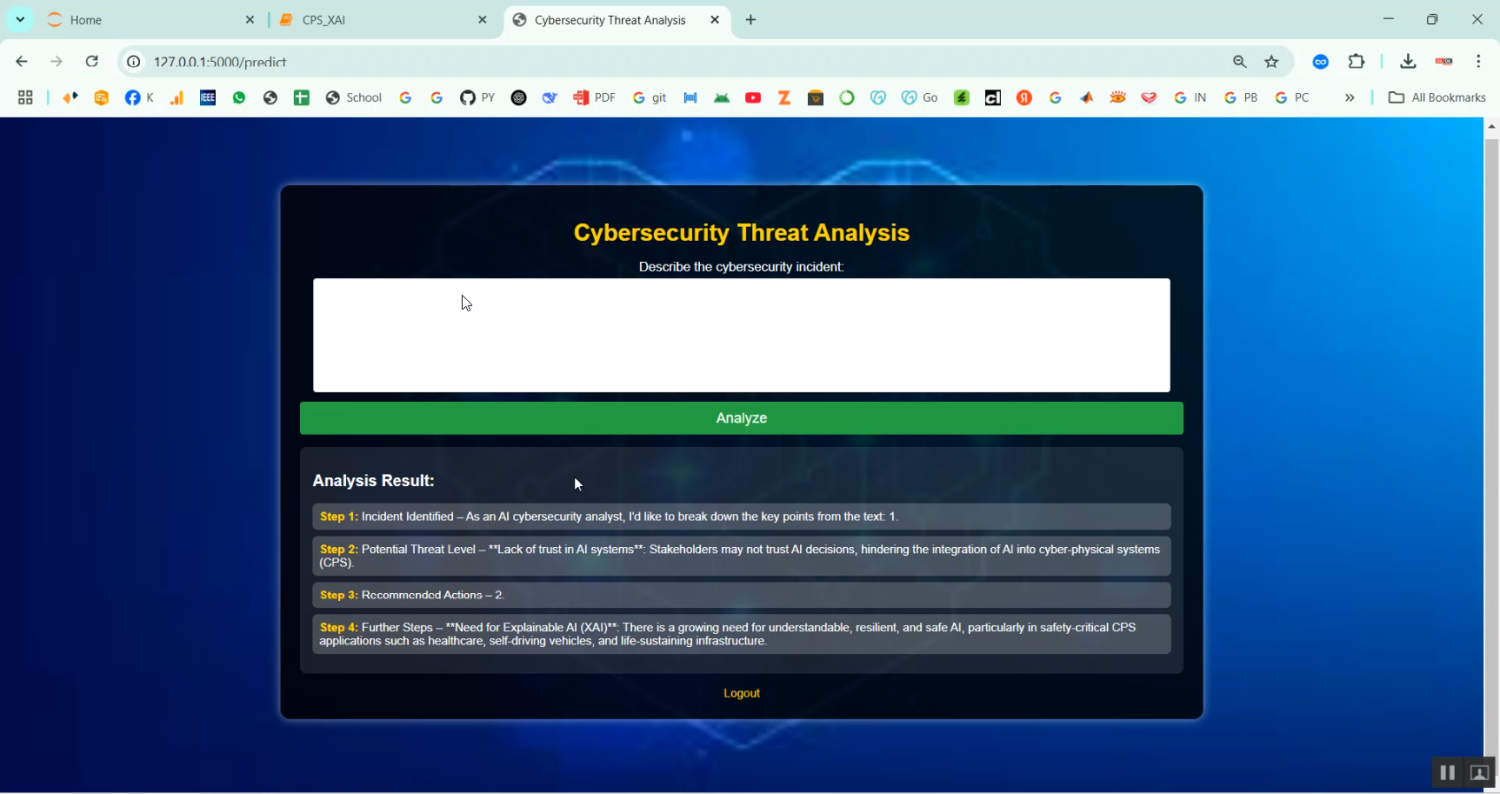The image size is (1500, 794).
Task: Open the WhatsApp bookmark
Action: pos(239,98)
